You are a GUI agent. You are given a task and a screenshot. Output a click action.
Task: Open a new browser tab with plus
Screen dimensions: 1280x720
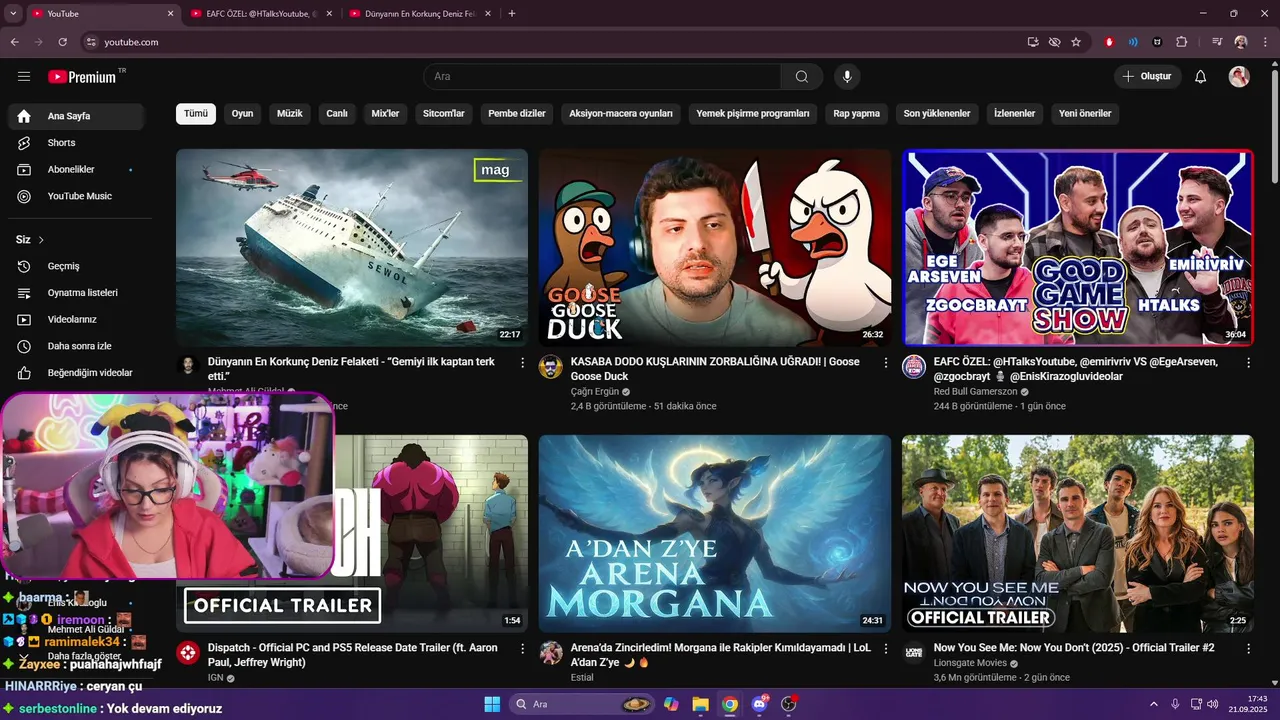point(512,13)
